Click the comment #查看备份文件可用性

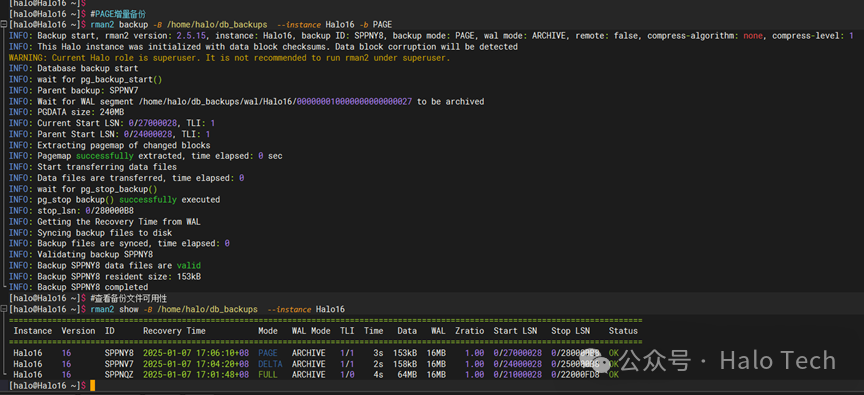click(x=128, y=298)
